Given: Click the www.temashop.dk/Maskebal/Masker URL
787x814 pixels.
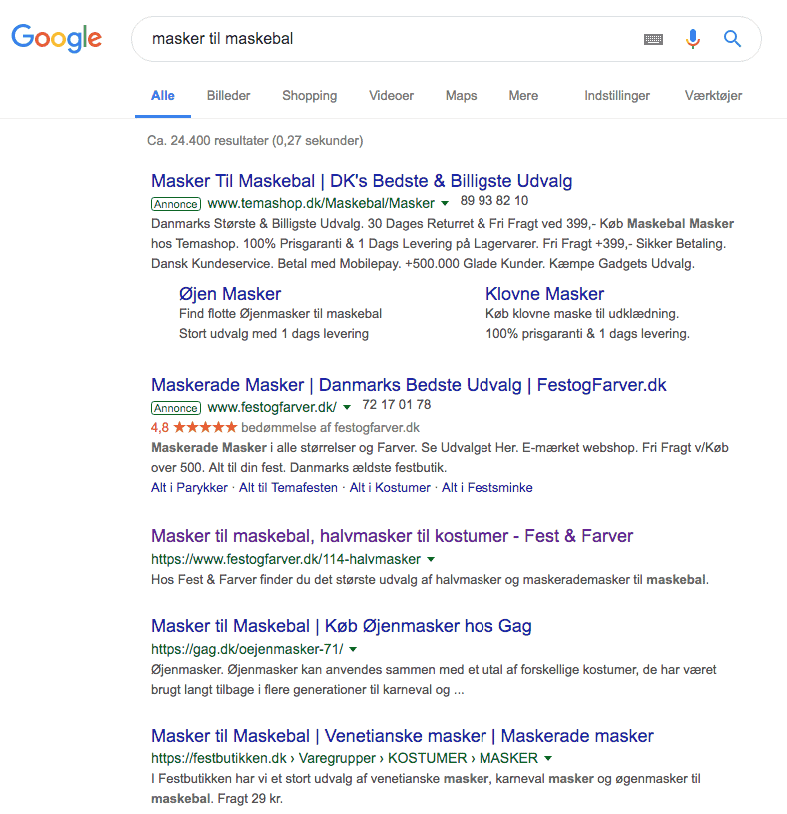Looking at the screenshot, I should 321,203.
